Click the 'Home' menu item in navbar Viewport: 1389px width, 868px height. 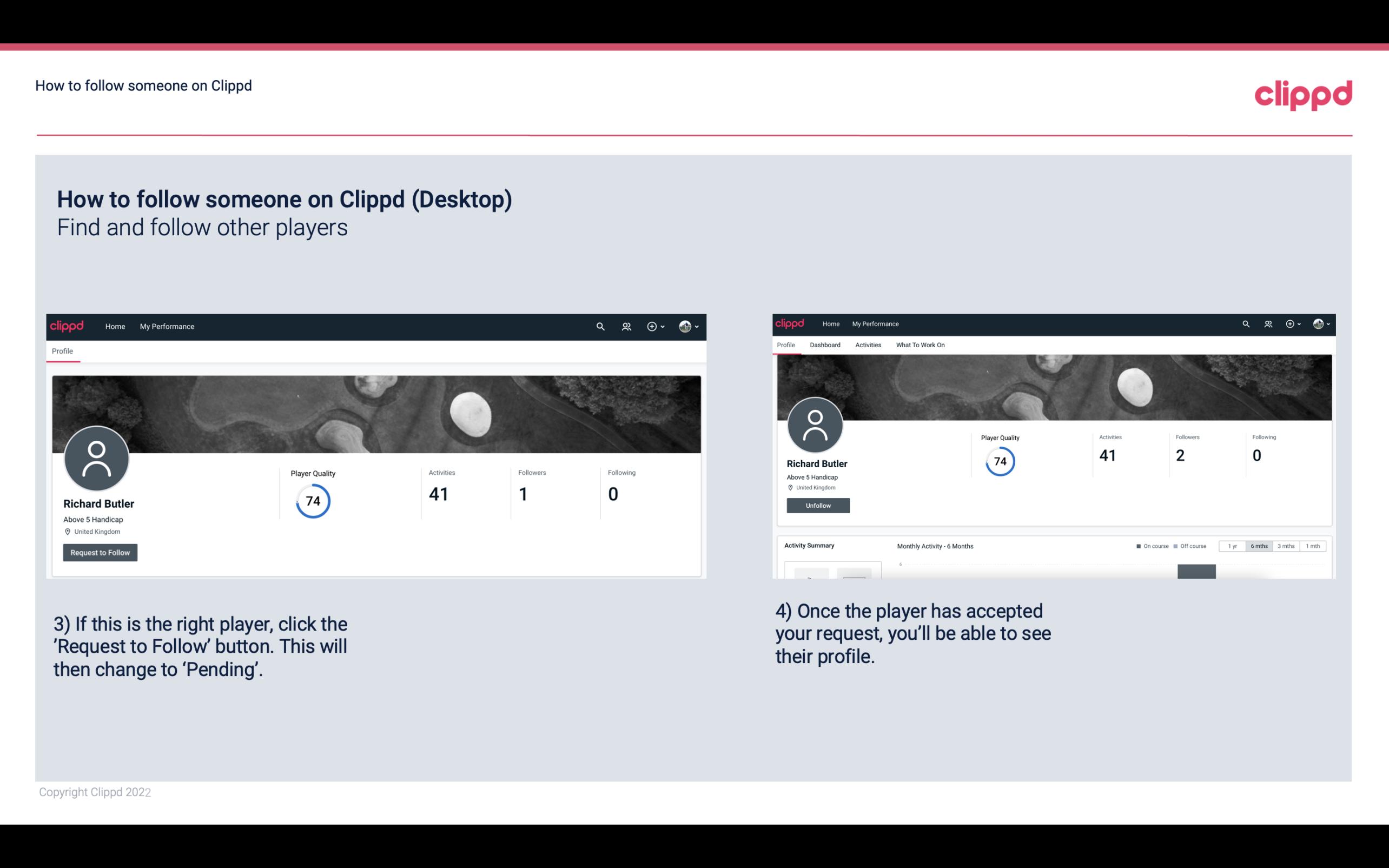114,326
